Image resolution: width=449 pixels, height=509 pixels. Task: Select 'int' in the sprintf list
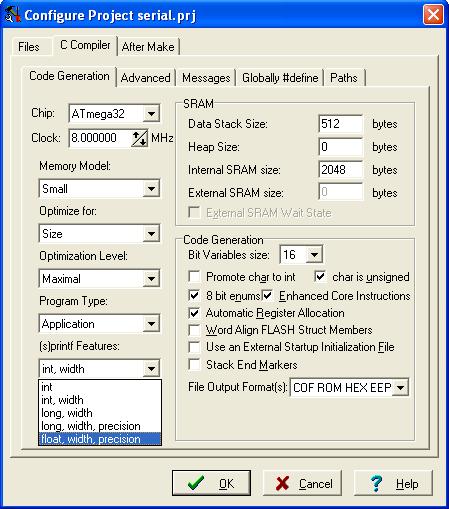tap(100, 387)
